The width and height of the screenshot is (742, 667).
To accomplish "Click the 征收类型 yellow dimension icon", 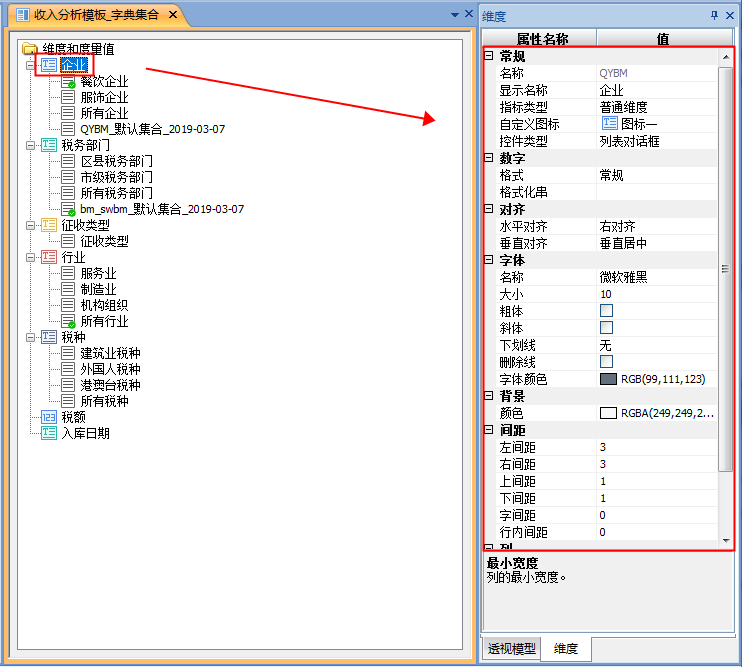I will (49, 225).
